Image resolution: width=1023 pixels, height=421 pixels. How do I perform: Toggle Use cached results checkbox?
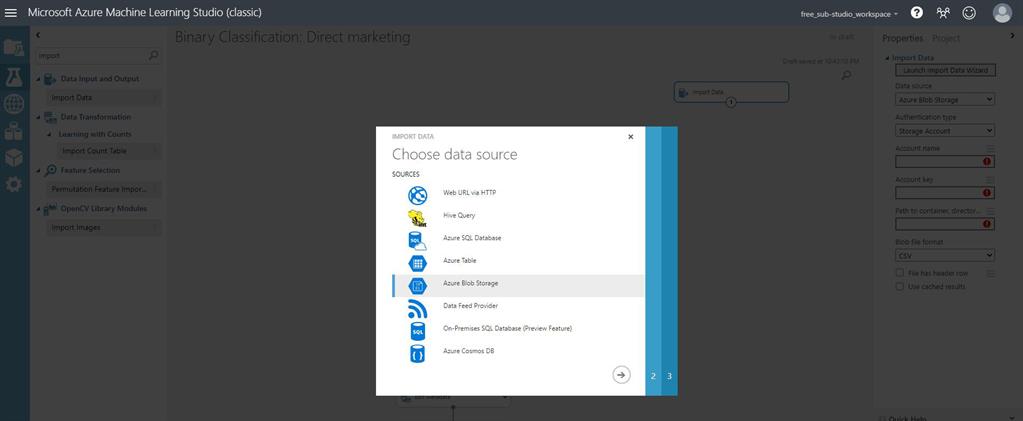pyautogui.click(x=900, y=287)
